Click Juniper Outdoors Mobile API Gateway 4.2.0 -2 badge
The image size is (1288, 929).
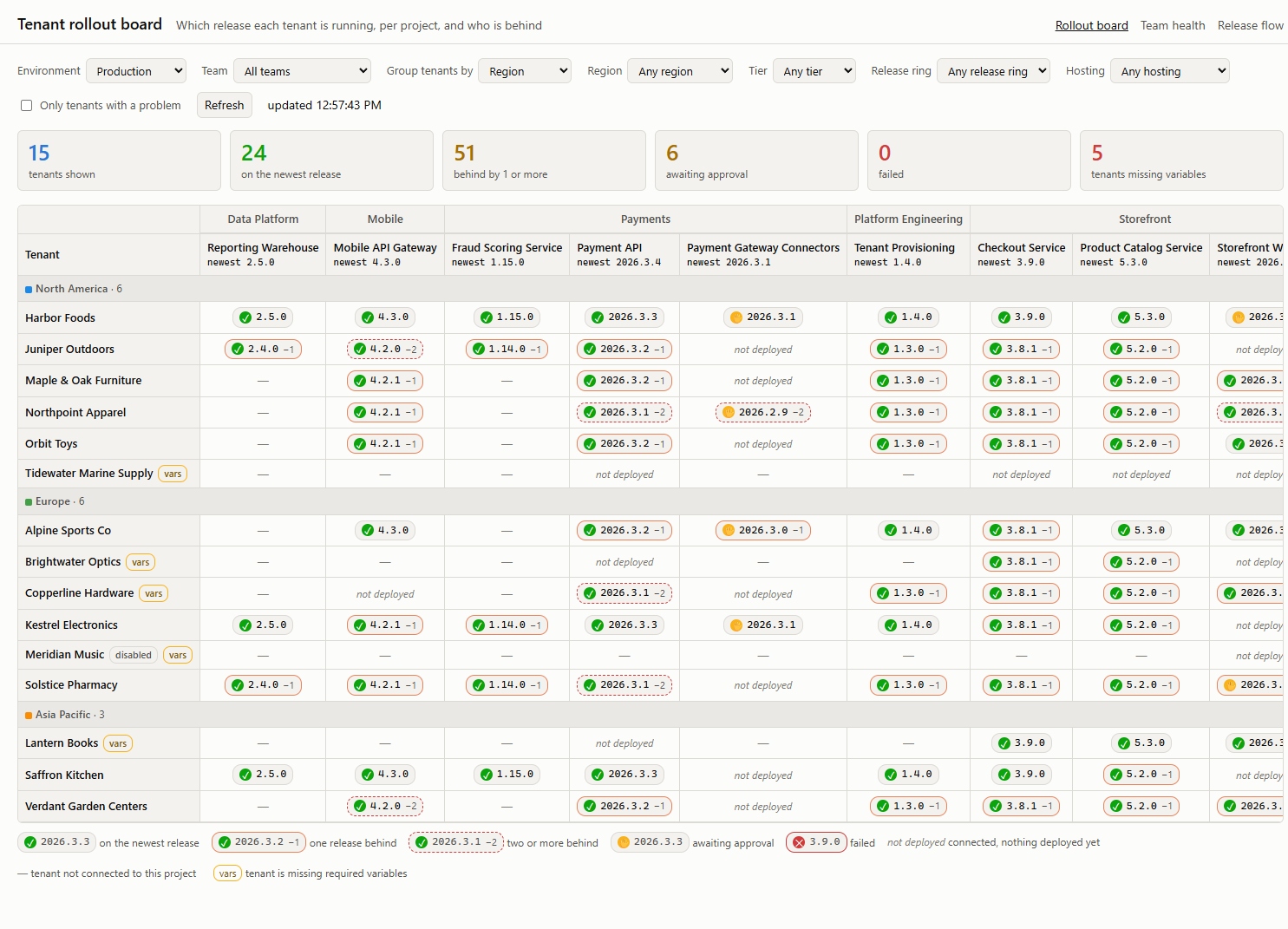click(x=385, y=350)
